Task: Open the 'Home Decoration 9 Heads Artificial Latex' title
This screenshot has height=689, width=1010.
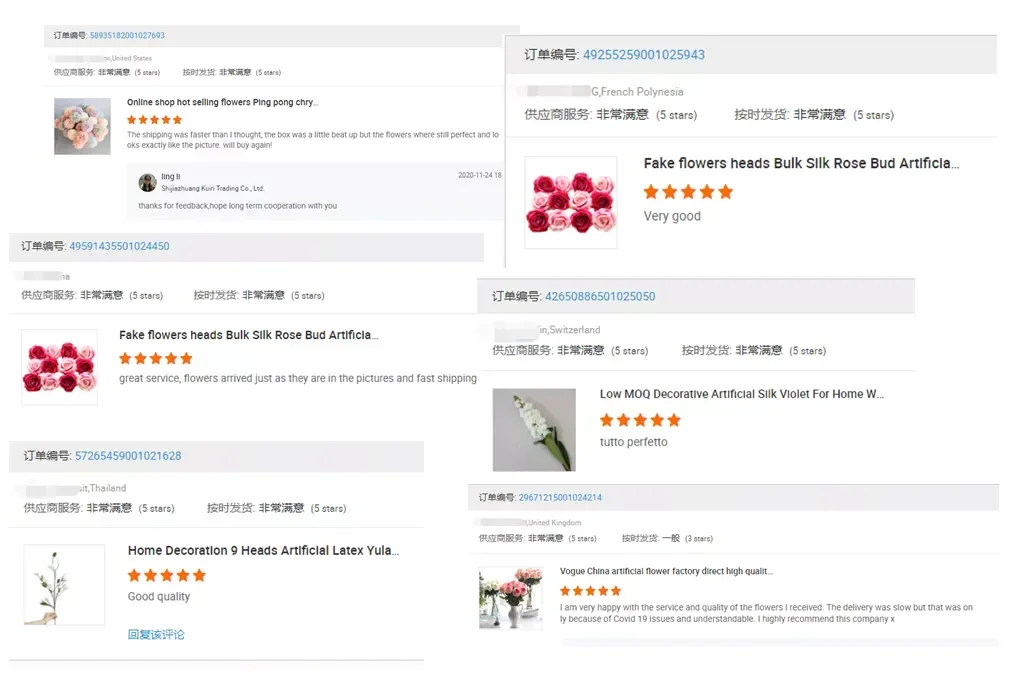Action: pyautogui.click(x=263, y=550)
